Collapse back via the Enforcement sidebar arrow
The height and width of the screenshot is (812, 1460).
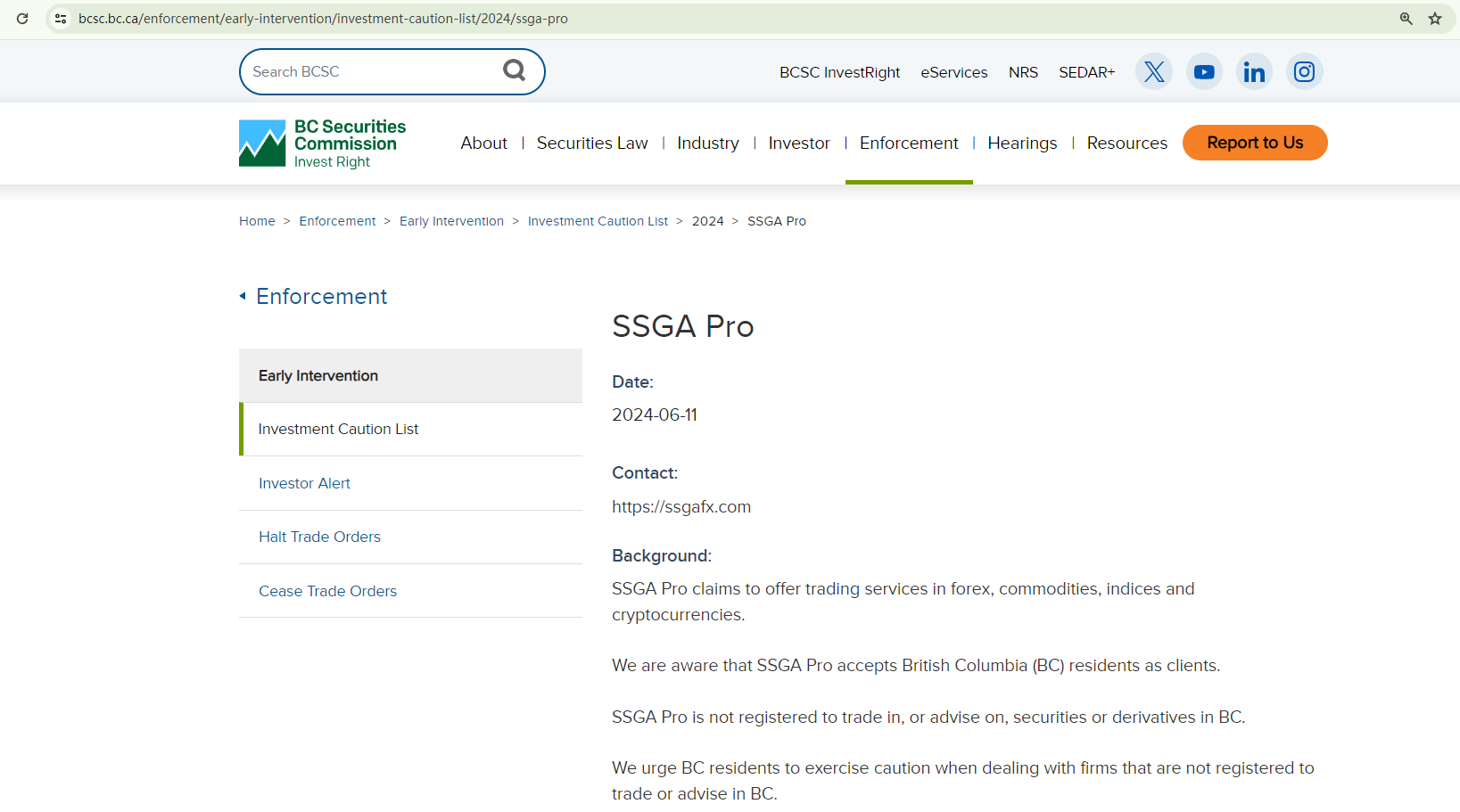click(x=243, y=296)
